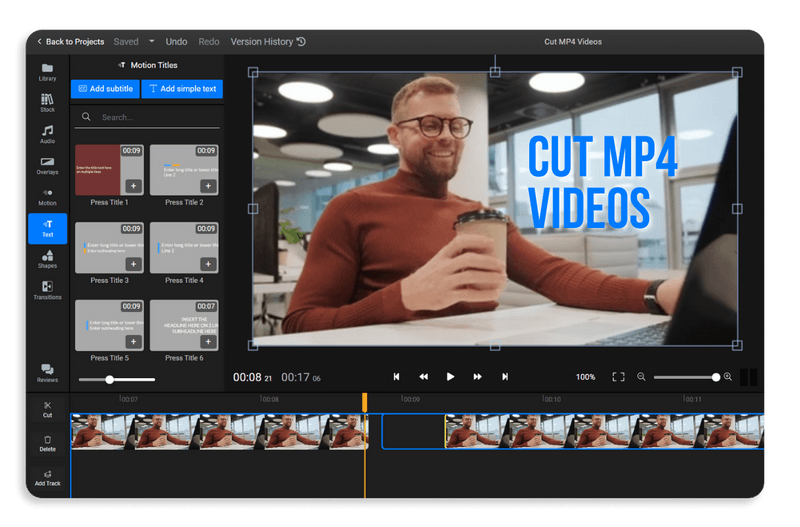
Task: Select the Cut scissors tool
Action: click(x=47, y=409)
